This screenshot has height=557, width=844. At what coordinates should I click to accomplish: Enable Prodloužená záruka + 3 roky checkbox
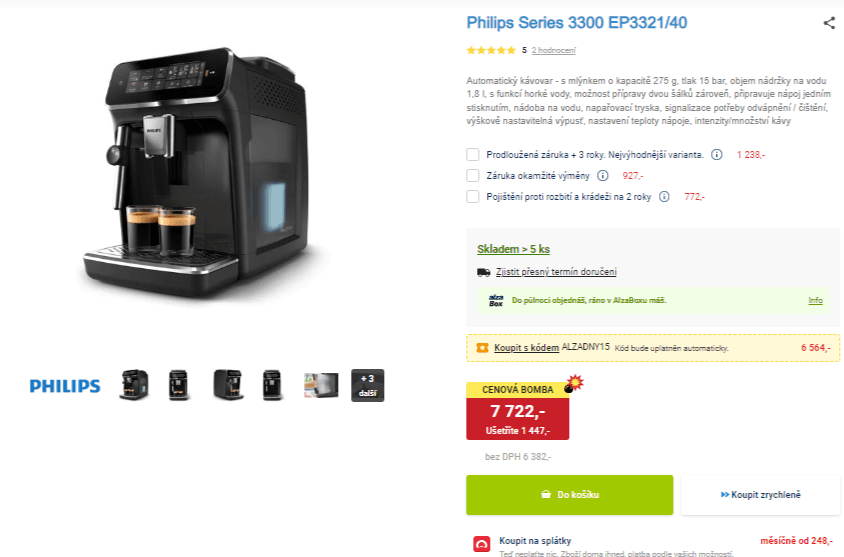coord(473,154)
